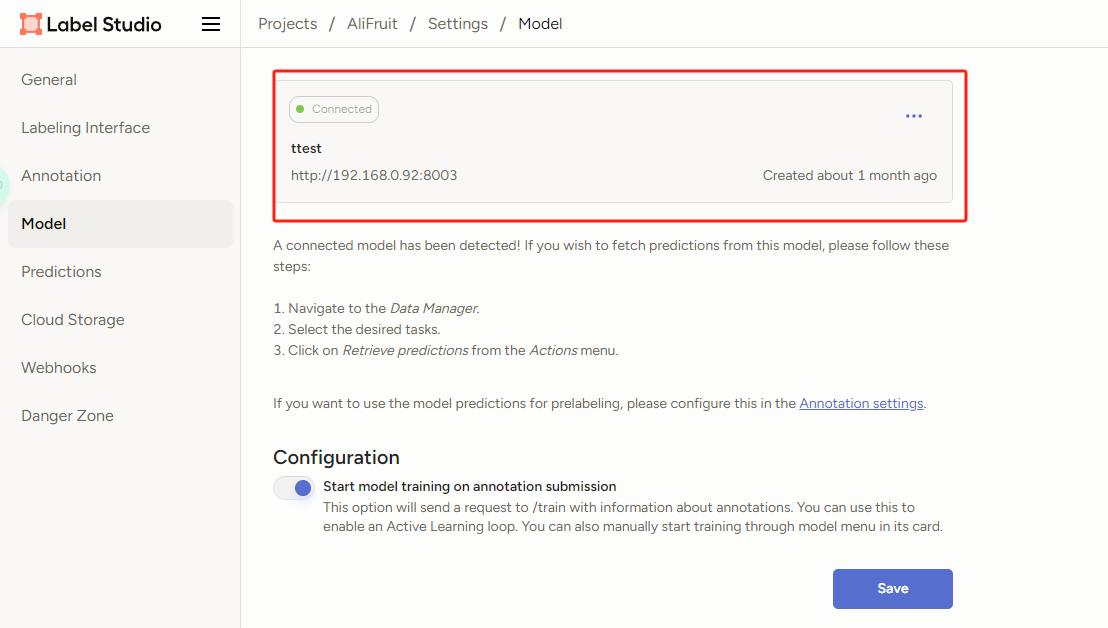Click the Settings breadcrumb
1108x628 pixels.
458,24
